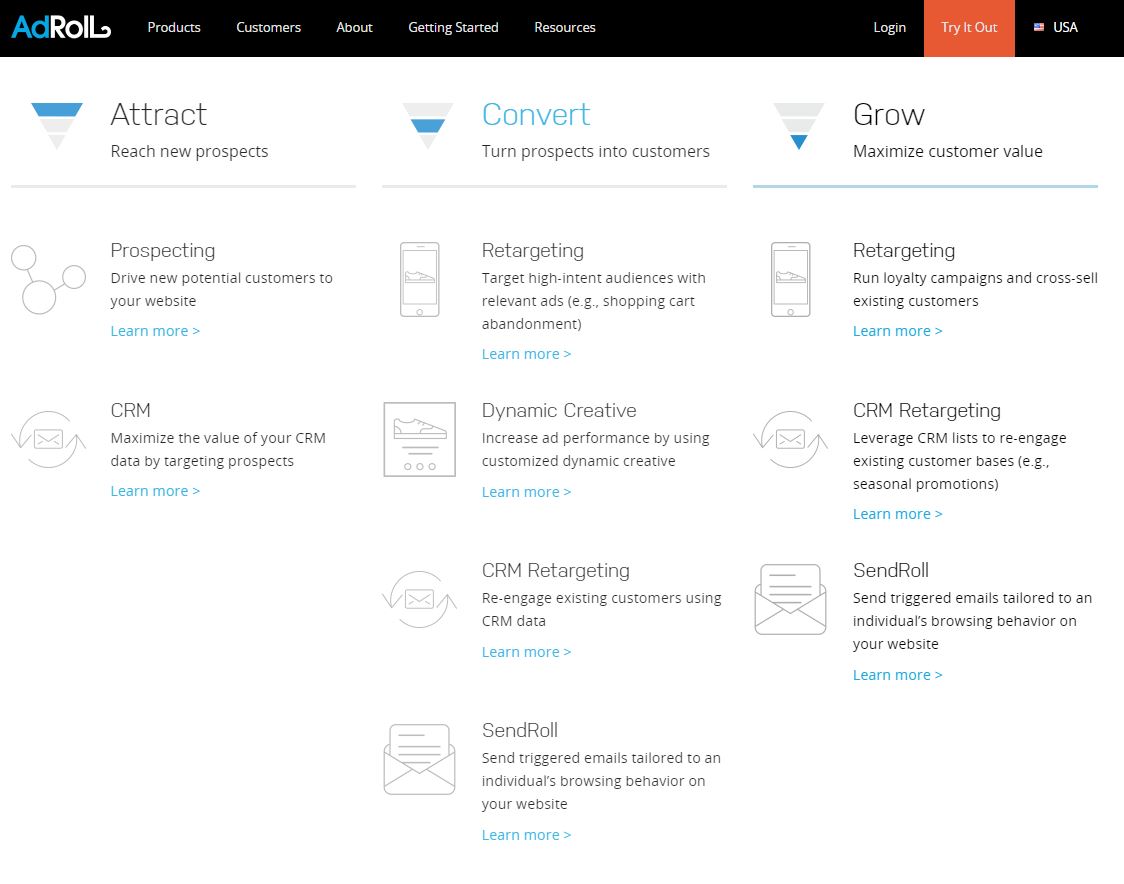Image resolution: width=1124 pixels, height=884 pixels.
Task: Open the USA country selector
Action: click(x=1056, y=28)
